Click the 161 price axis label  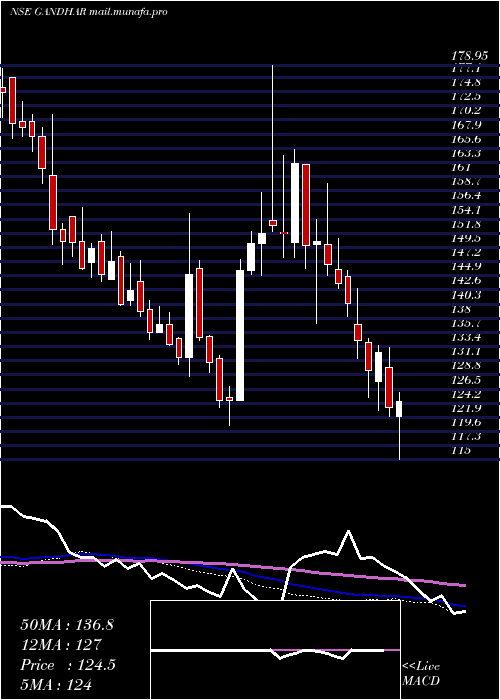[461, 167]
